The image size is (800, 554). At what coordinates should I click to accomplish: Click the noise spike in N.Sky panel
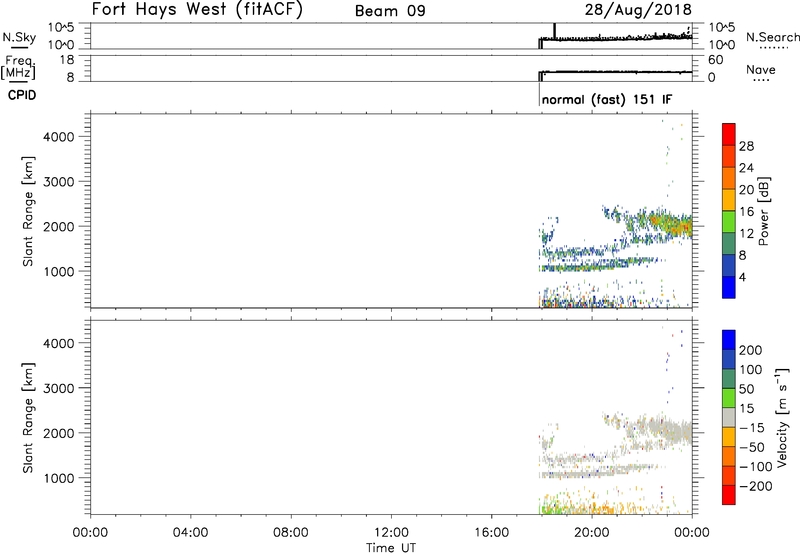[555, 31]
